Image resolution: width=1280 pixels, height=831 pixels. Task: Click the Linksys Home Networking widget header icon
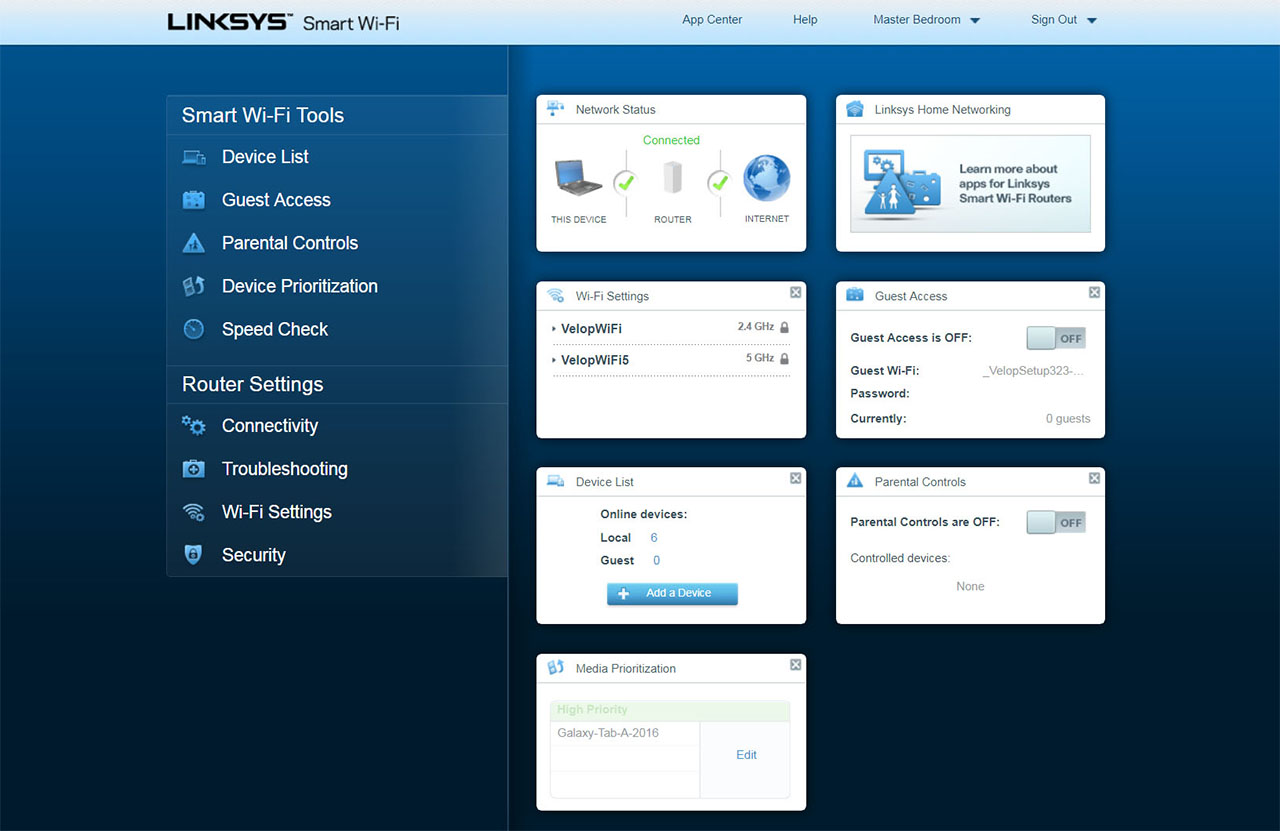[x=855, y=109]
